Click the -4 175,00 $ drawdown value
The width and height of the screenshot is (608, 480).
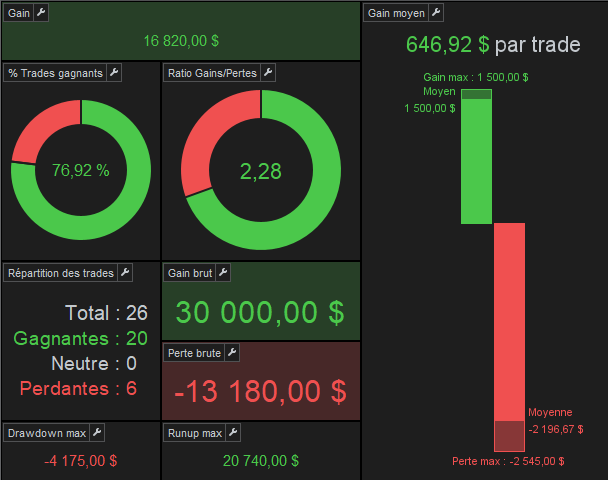(81, 461)
